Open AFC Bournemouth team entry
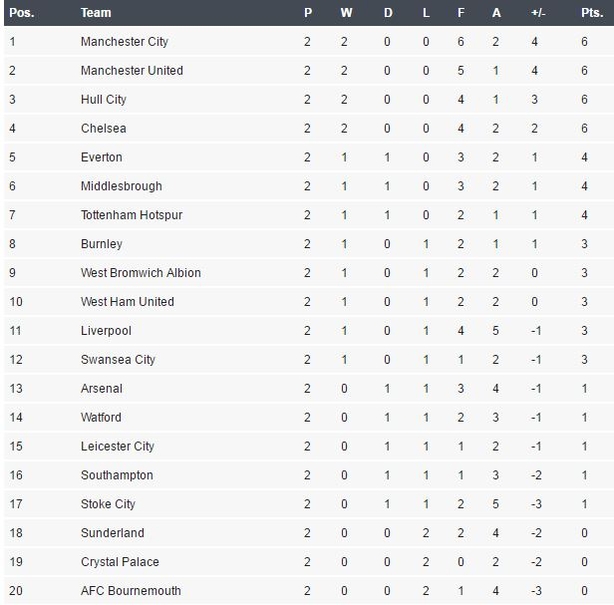Screen dimensions: 614x605 (131, 591)
